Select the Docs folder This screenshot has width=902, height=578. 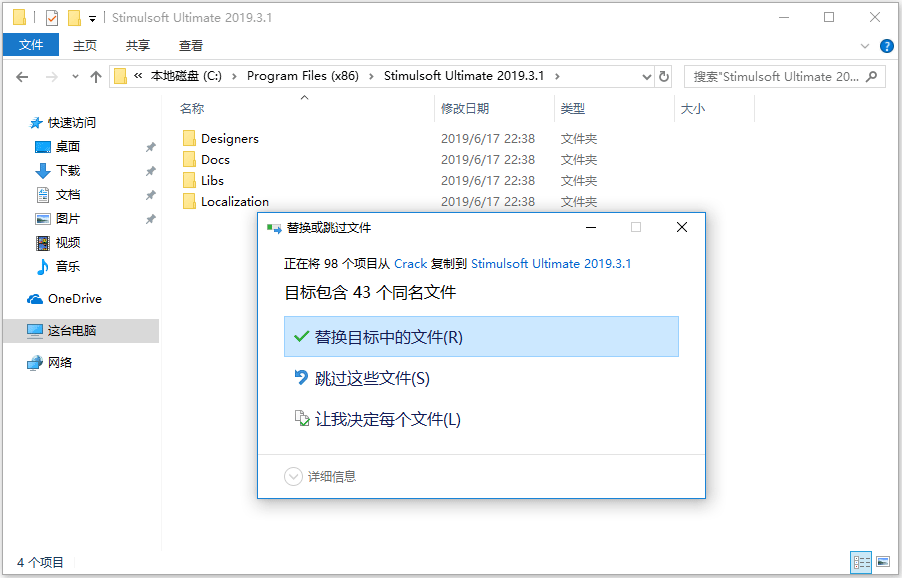click(215, 159)
